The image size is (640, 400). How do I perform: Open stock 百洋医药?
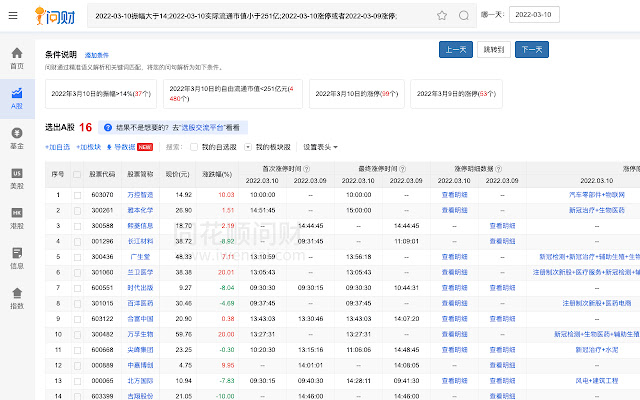(140, 304)
